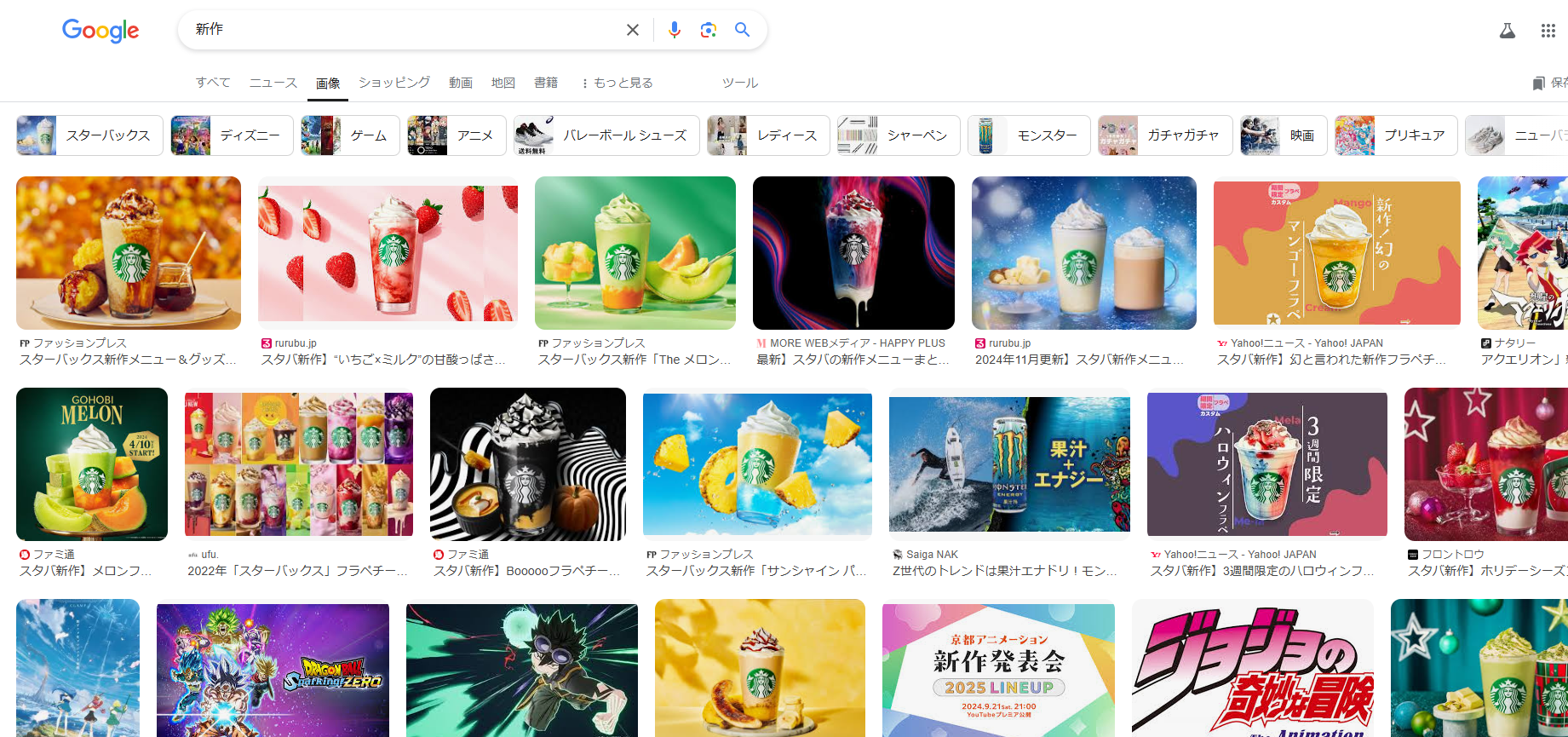Open the blue snowy Starbucks drinks image
The image size is (1568, 737).
pos(1084,253)
